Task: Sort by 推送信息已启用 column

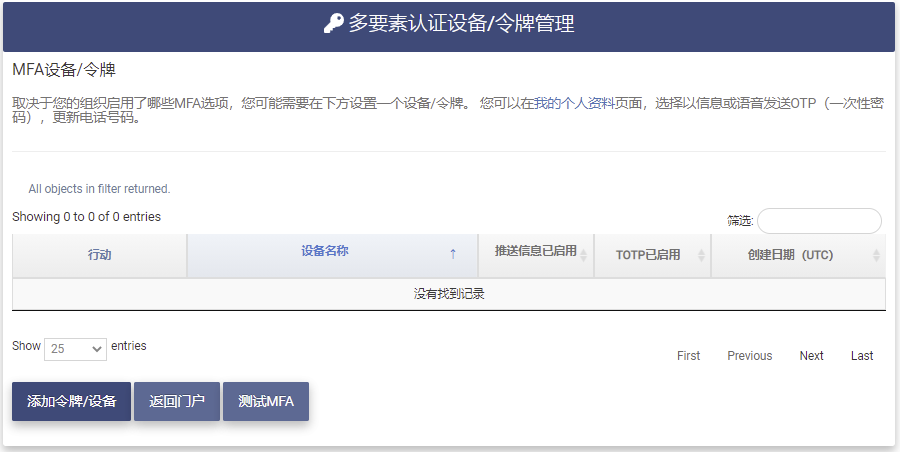Action: (536, 256)
